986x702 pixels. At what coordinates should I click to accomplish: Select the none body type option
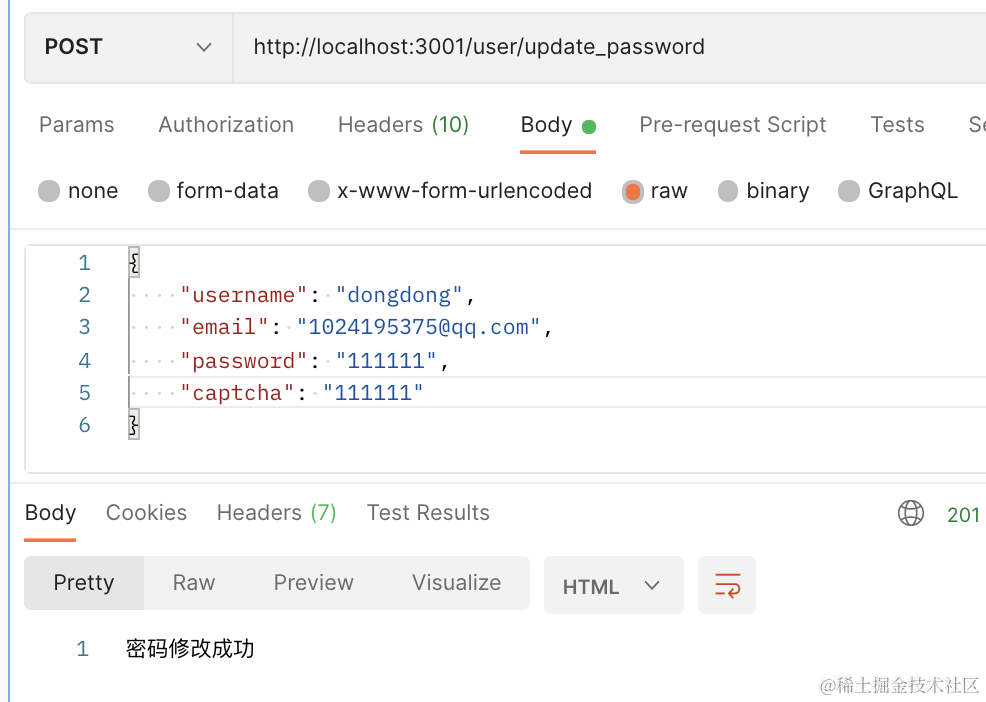(49, 191)
